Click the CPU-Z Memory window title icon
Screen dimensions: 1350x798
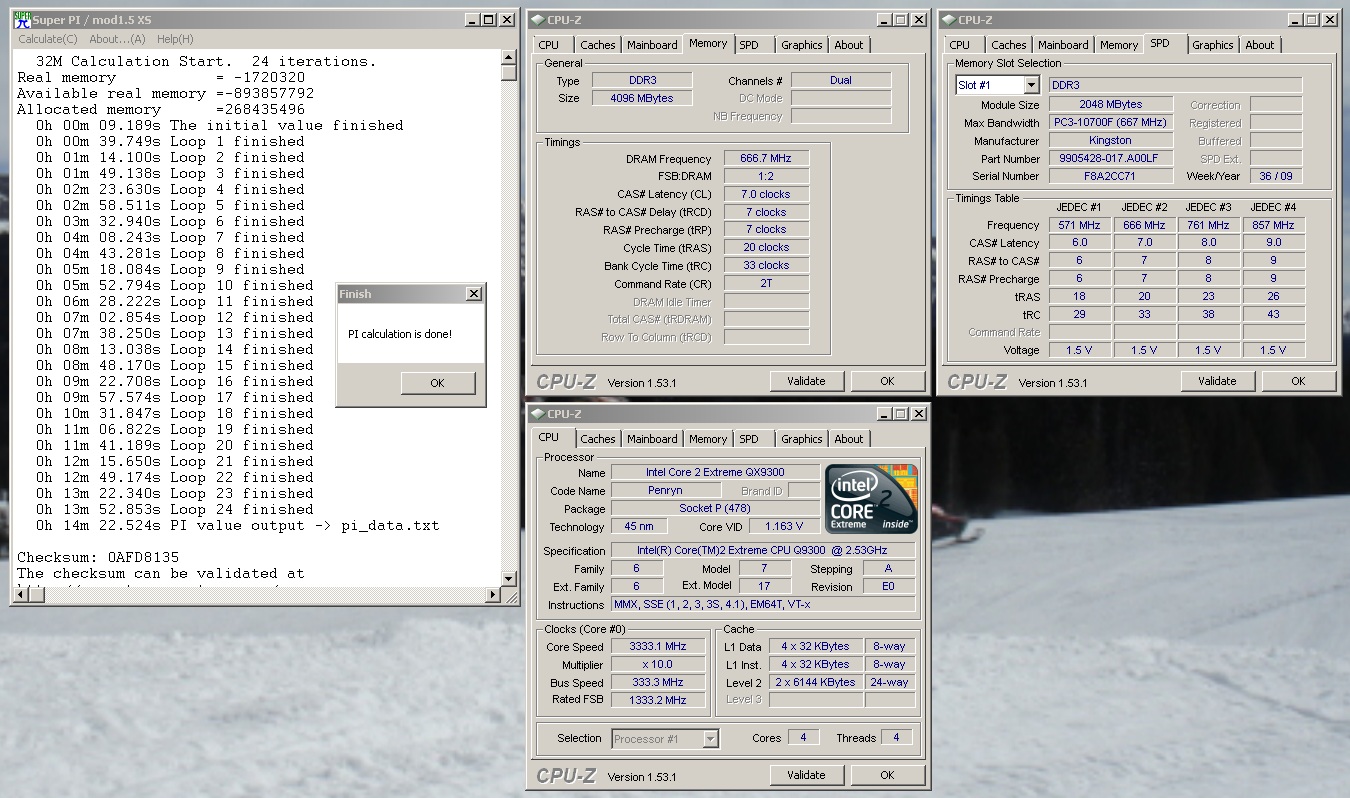537,19
